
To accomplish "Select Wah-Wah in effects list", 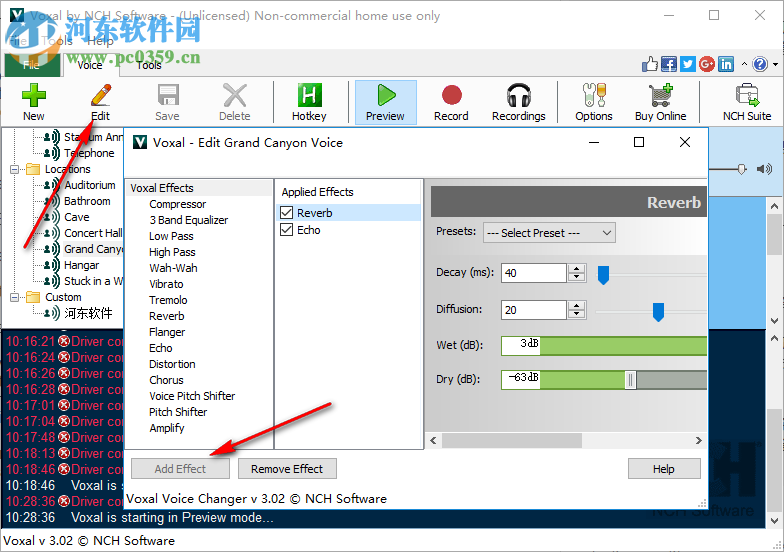I will tap(173, 268).
